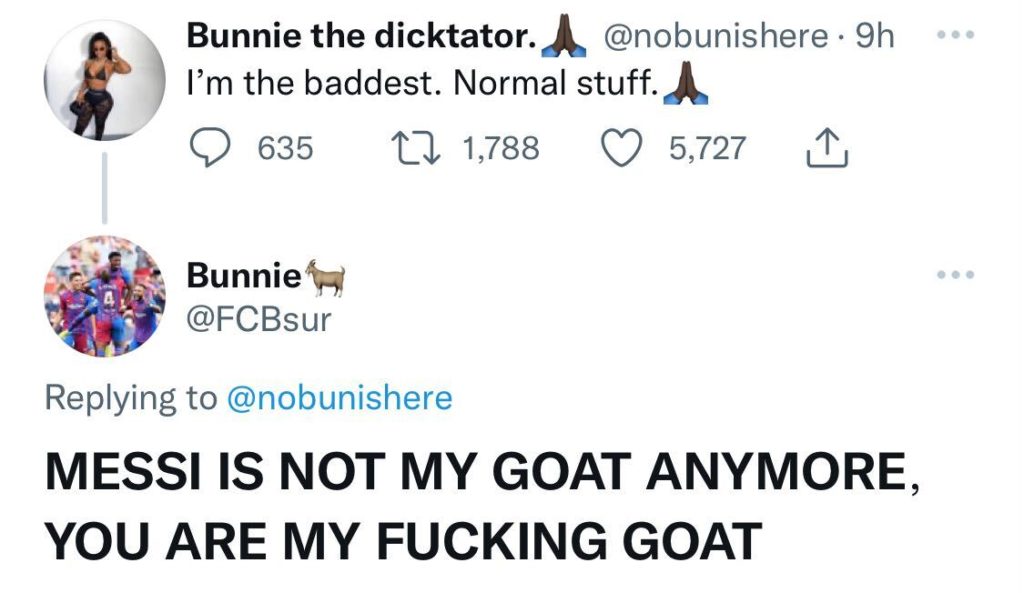
Task: Like the tweet with heart icon
Action: point(626,149)
